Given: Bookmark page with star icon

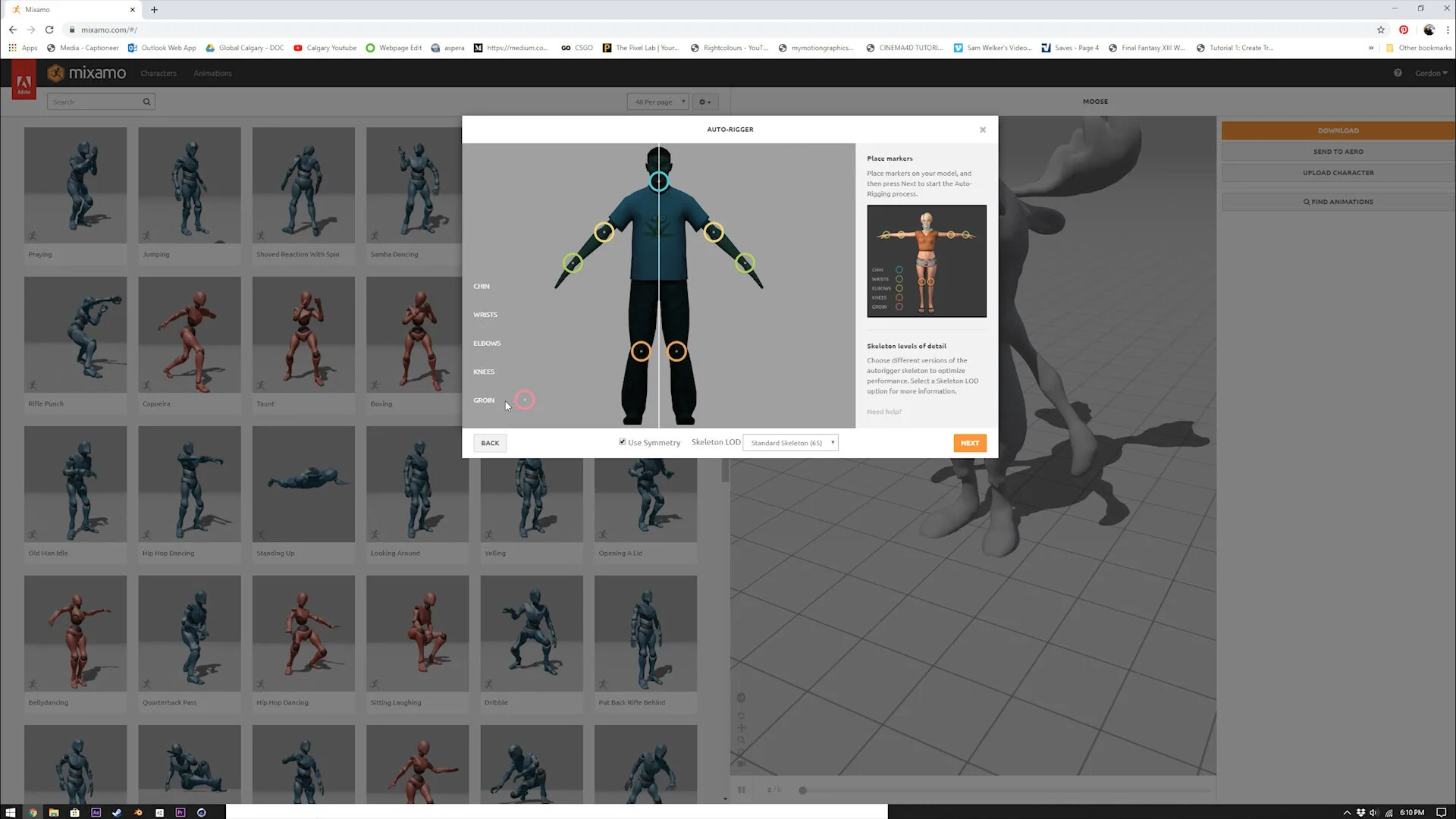Looking at the screenshot, I should 1381,30.
